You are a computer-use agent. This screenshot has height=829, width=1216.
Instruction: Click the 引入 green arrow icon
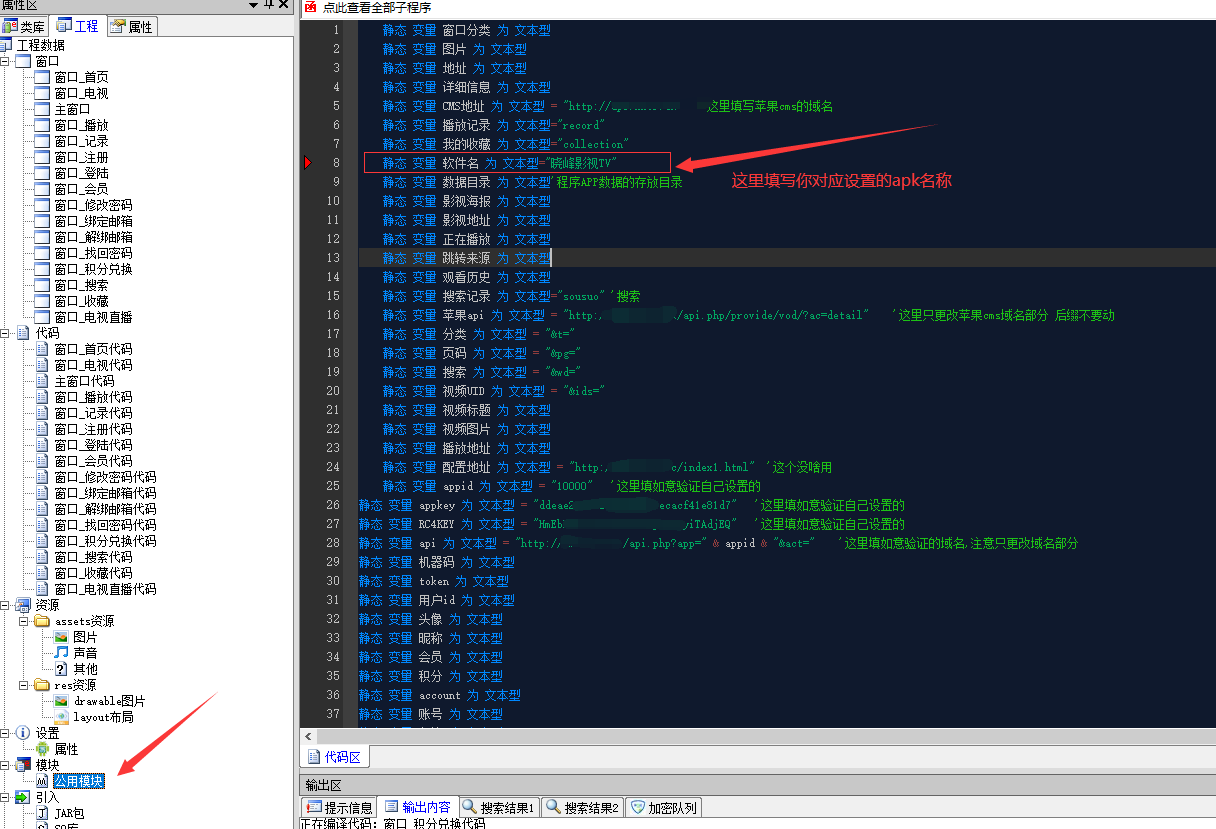[x=23, y=797]
